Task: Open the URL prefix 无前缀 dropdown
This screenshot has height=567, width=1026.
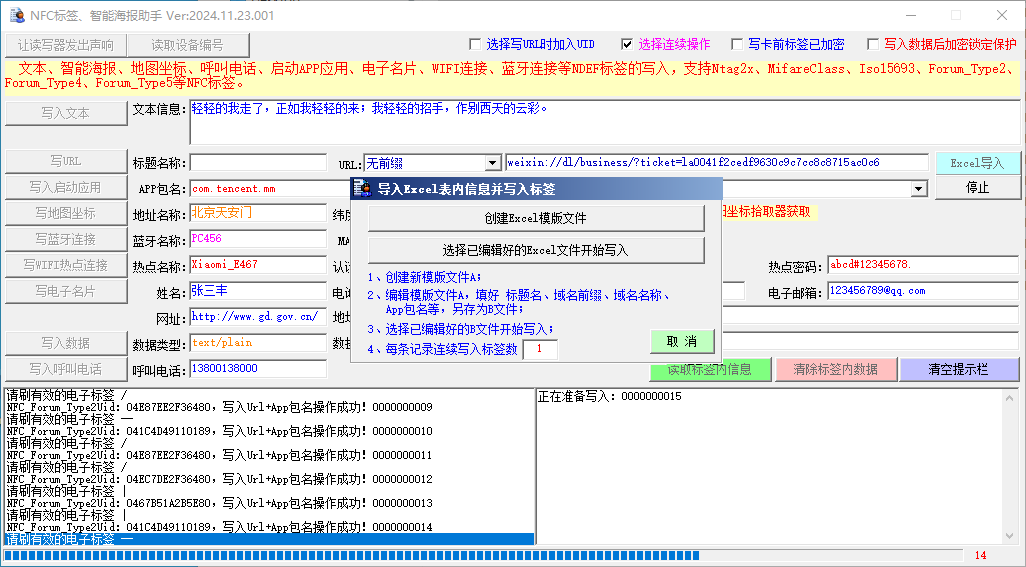Action: (x=492, y=163)
